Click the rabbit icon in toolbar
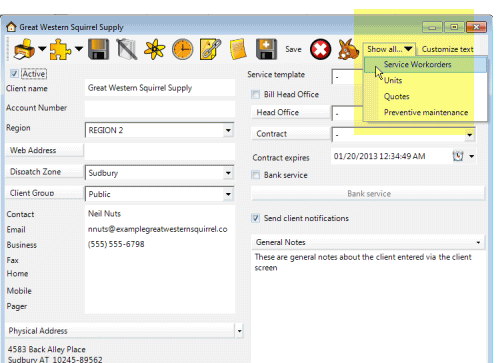The image size is (500, 363). [x=348, y=49]
